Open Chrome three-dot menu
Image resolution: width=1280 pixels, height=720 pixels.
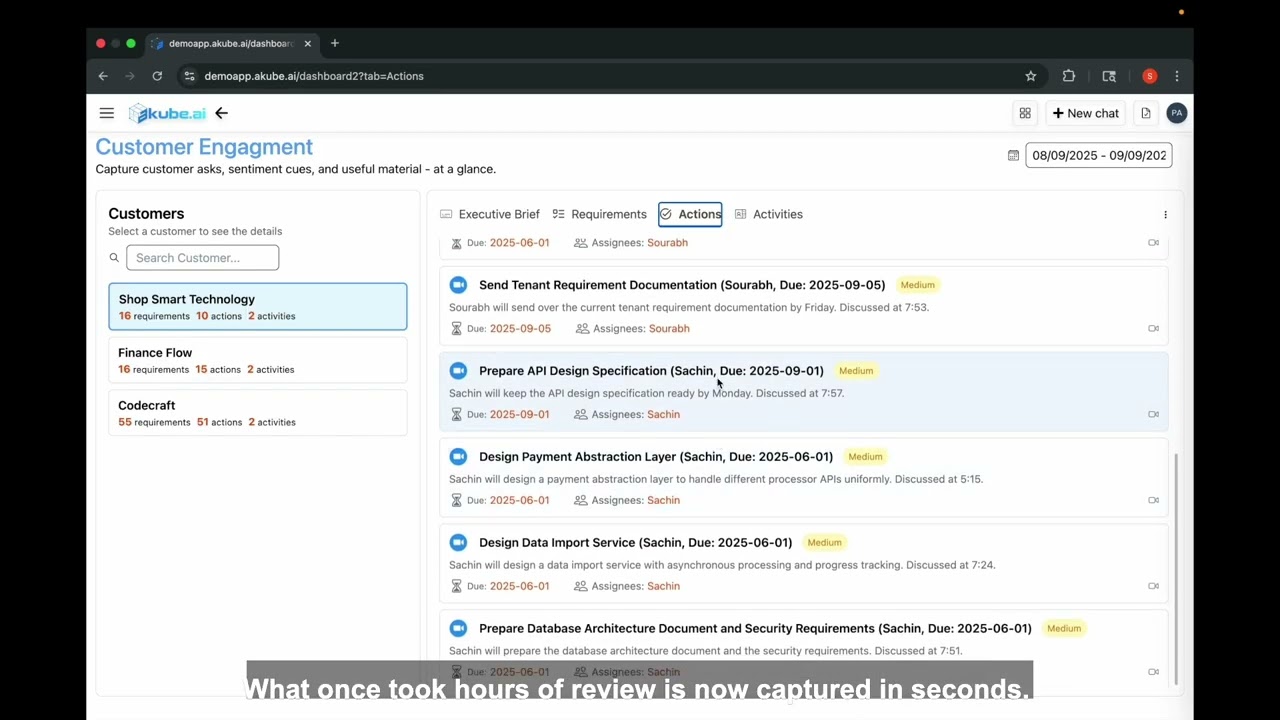point(1177,76)
